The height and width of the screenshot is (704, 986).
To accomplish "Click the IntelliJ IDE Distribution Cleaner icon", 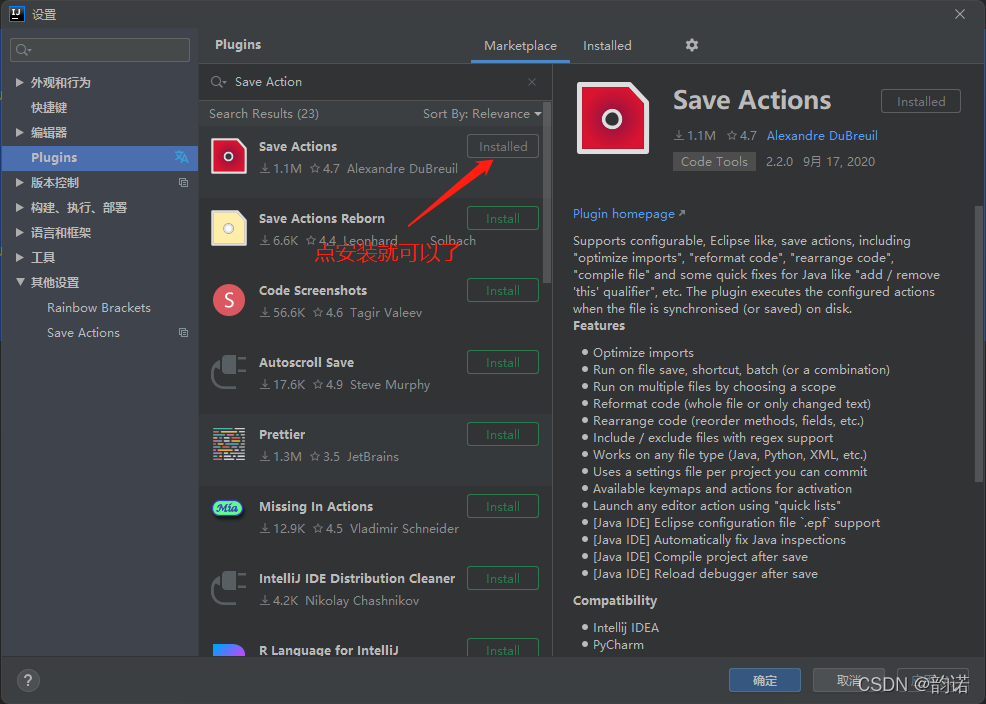I will click(229, 588).
